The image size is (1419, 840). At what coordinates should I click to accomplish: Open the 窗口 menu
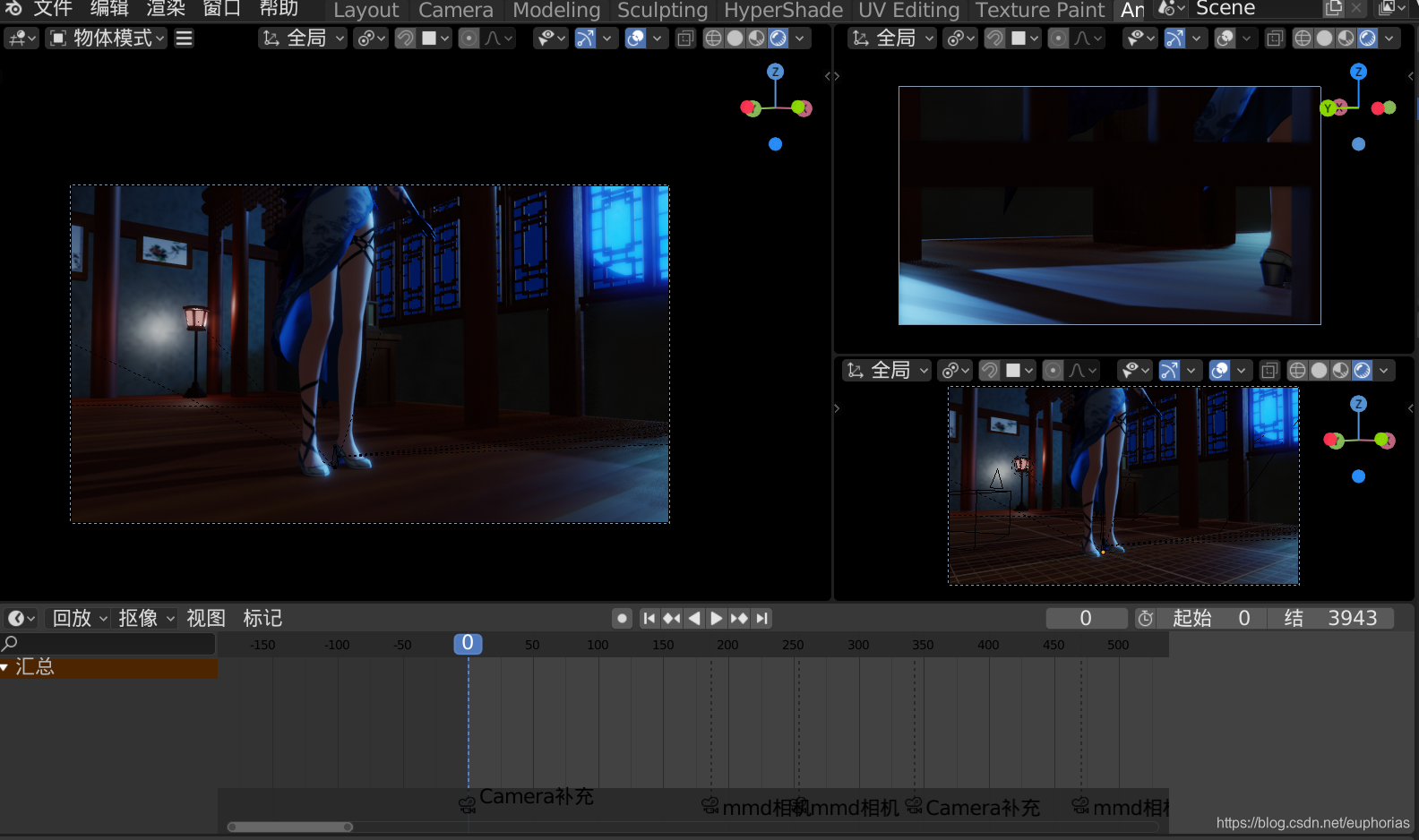tap(221, 9)
